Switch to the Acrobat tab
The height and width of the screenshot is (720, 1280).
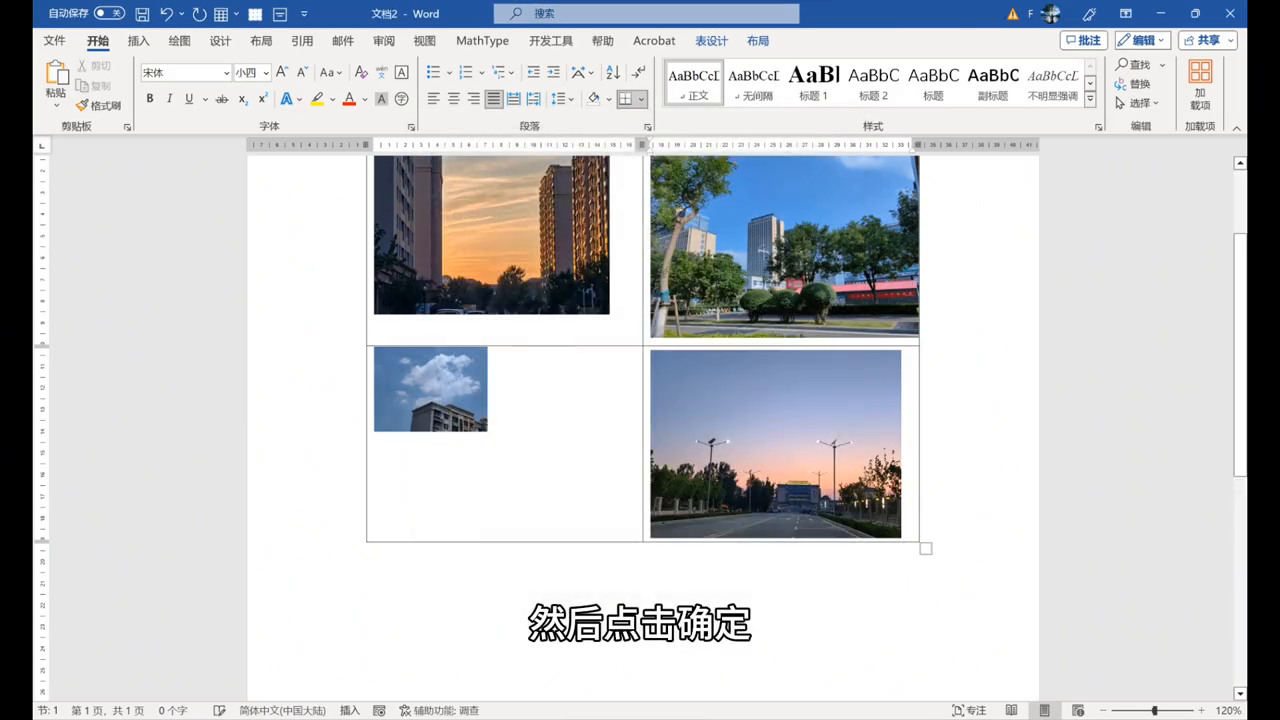[654, 41]
